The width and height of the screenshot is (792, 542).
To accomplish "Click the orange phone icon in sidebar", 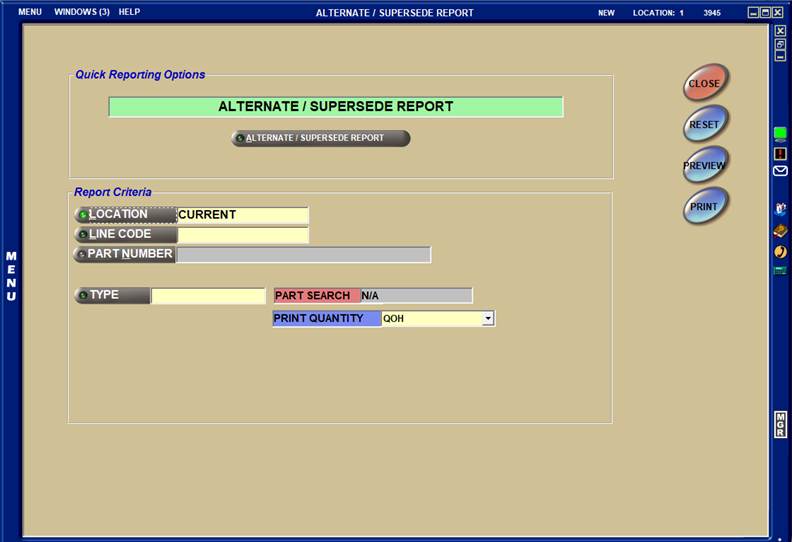I will pyautogui.click(x=781, y=251).
